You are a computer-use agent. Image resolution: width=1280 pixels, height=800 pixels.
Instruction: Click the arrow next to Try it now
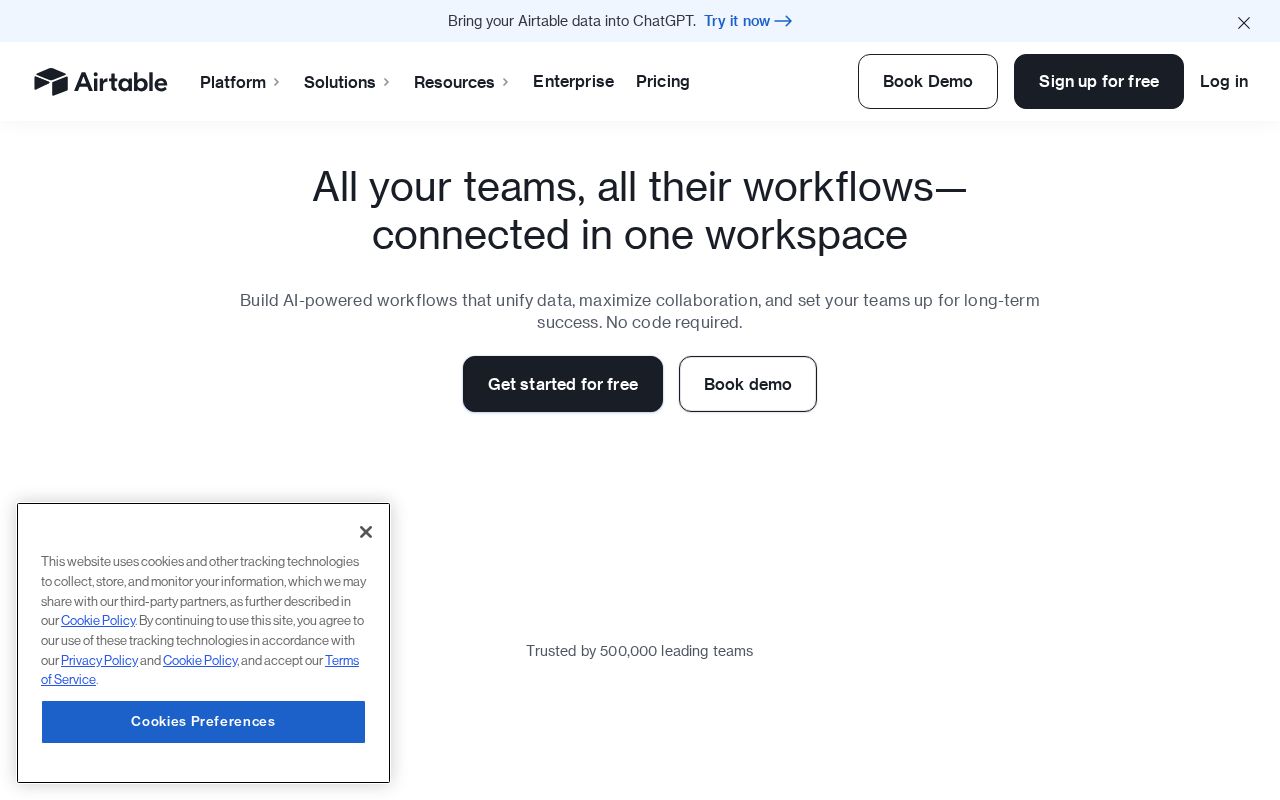pyautogui.click(x=783, y=21)
